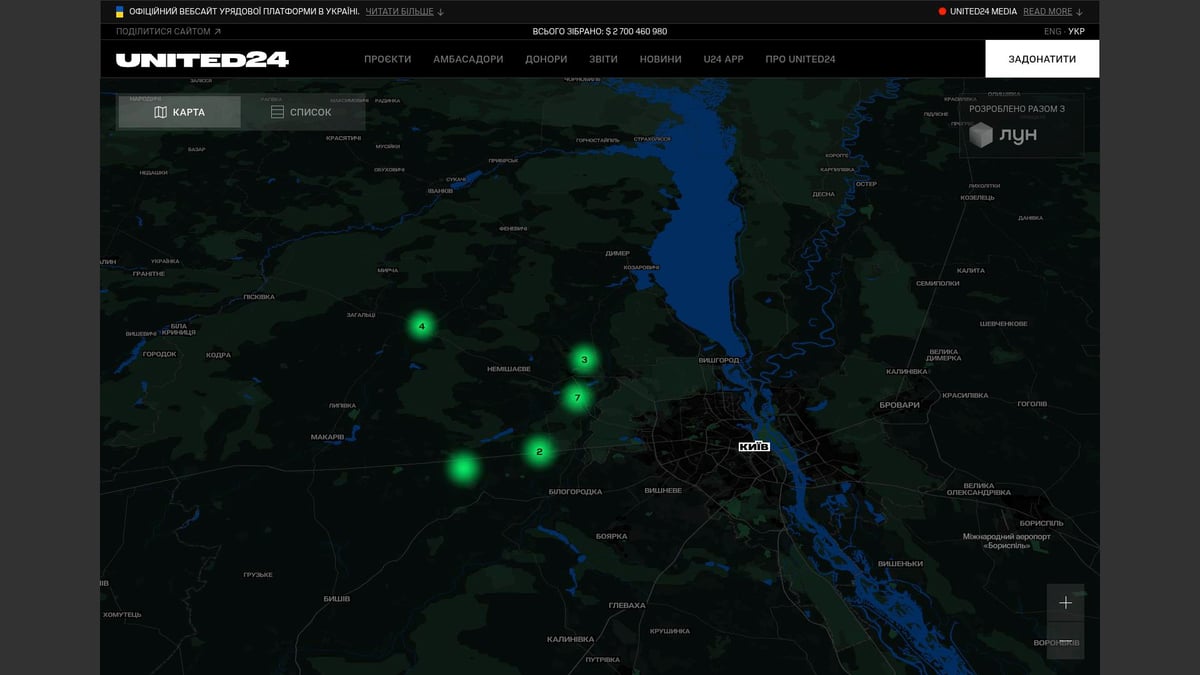Zoom in with the plus button
Screen dimensions: 1200x675
[1065, 603]
